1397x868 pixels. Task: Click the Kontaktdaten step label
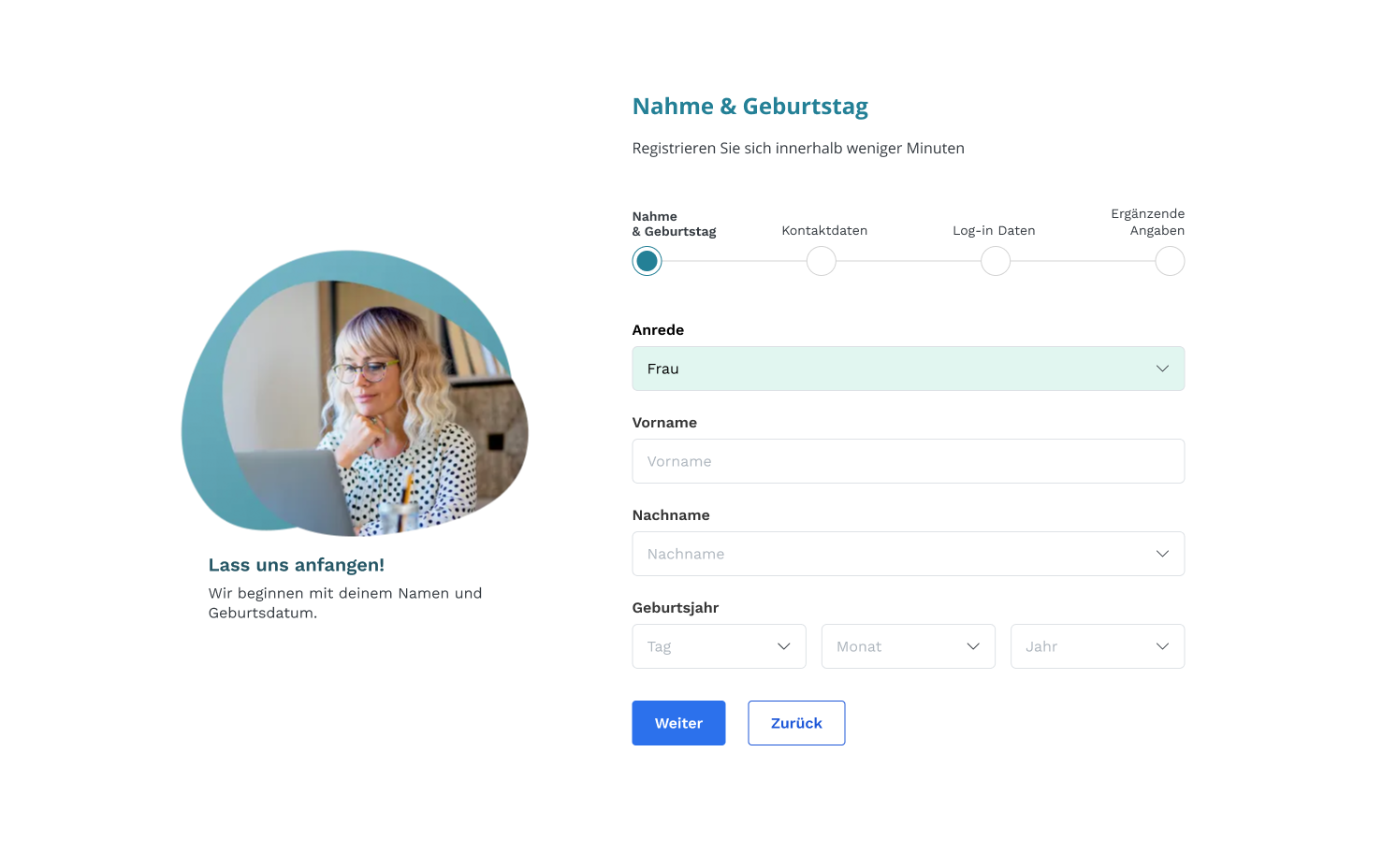pos(824,230)
